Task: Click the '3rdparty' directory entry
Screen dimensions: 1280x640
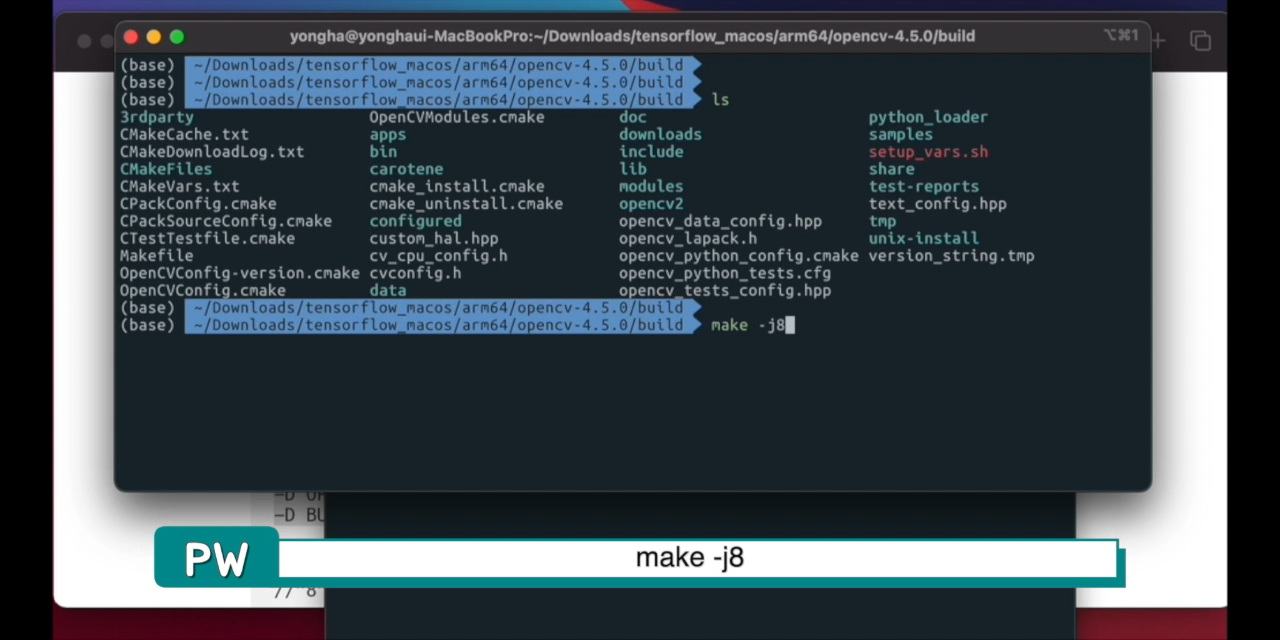Action: (157, 117)
